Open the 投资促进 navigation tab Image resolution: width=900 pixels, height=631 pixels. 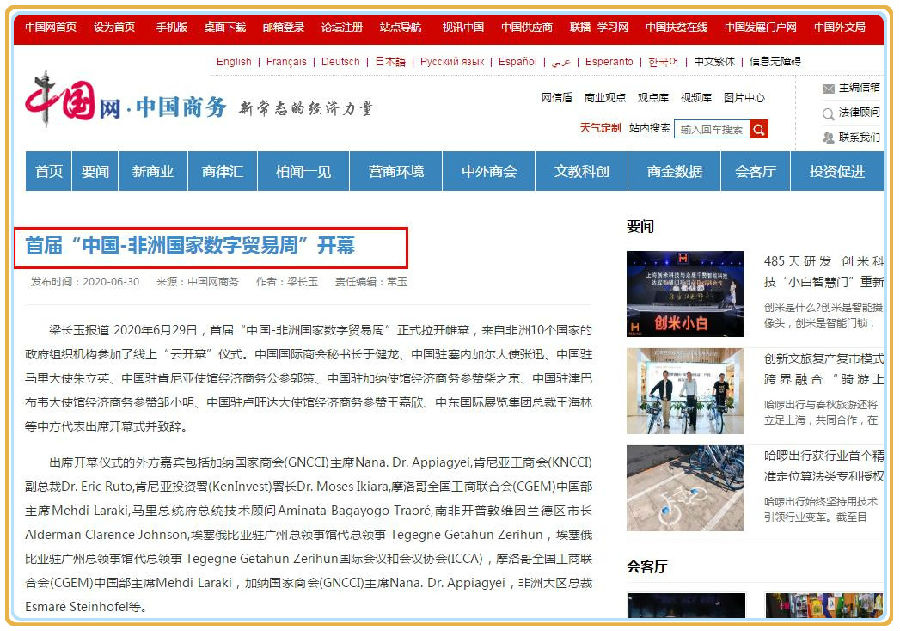click(x=837, y=172)
